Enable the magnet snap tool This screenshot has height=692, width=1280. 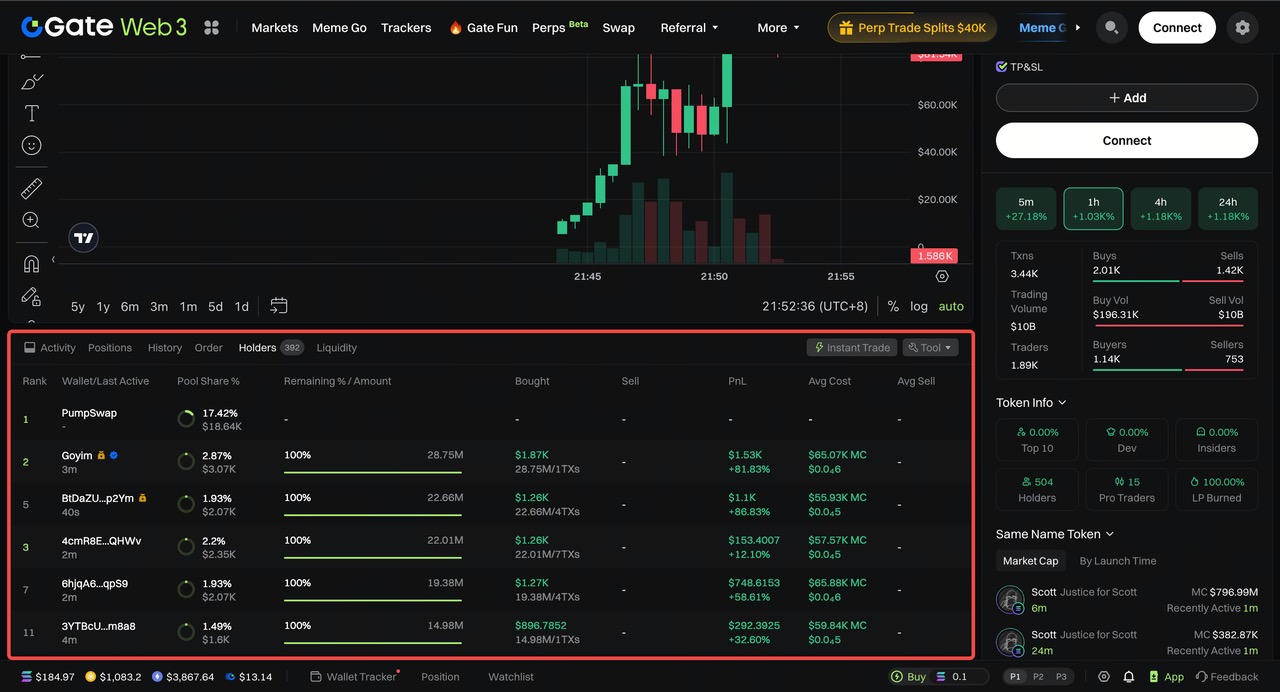point(31,264)
